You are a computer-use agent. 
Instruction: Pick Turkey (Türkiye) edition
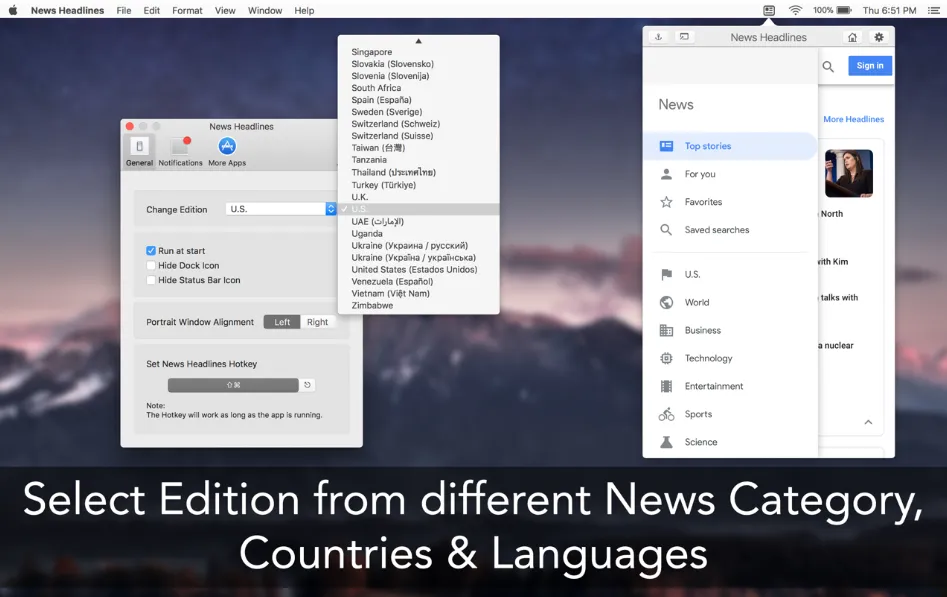pos(419,185)
